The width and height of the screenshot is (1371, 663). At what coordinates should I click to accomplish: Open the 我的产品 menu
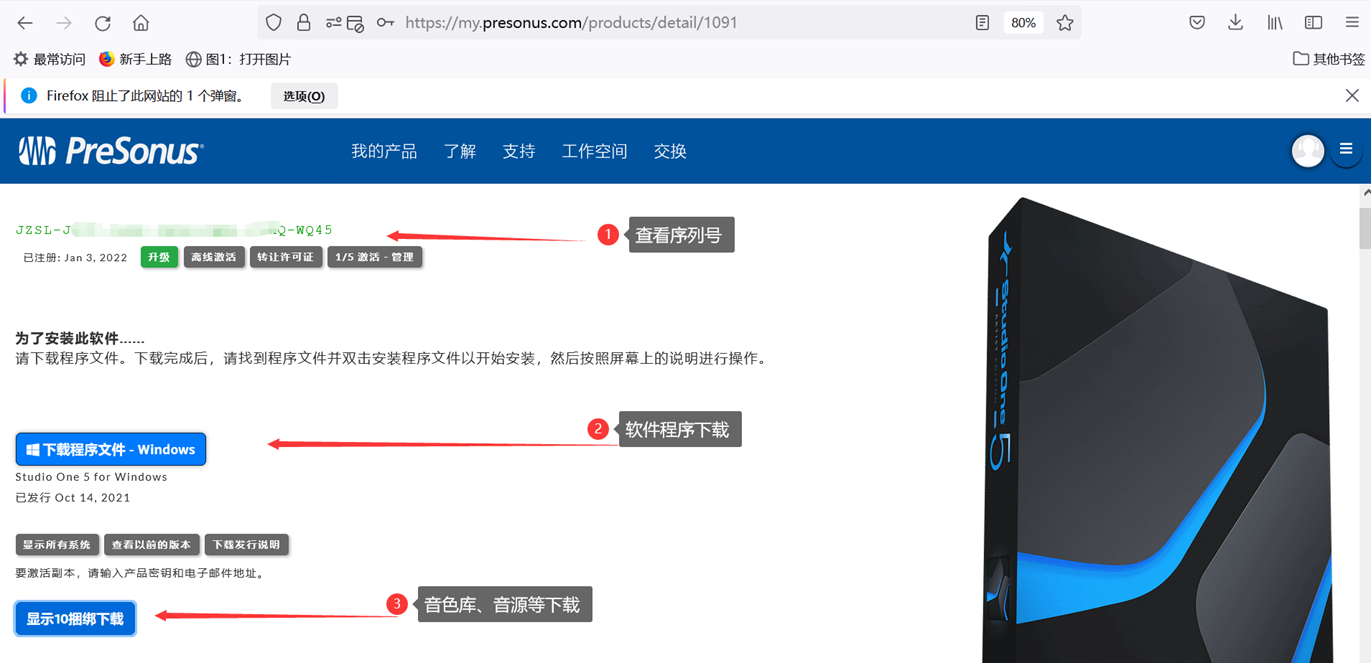tap(384, 151)
